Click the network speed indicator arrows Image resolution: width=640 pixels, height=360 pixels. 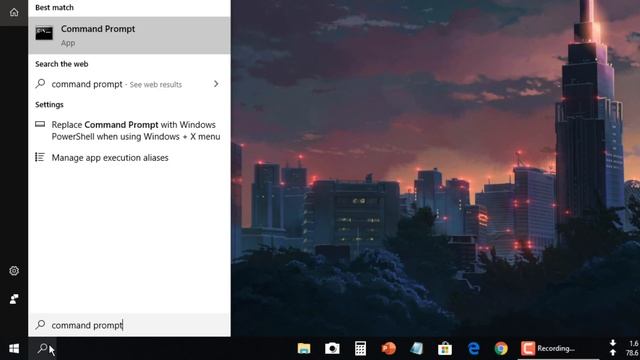coord(613,348)
